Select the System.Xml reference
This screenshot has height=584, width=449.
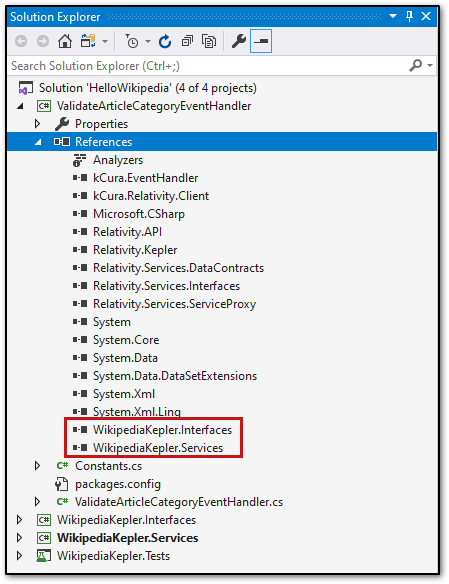pos(124,394)
